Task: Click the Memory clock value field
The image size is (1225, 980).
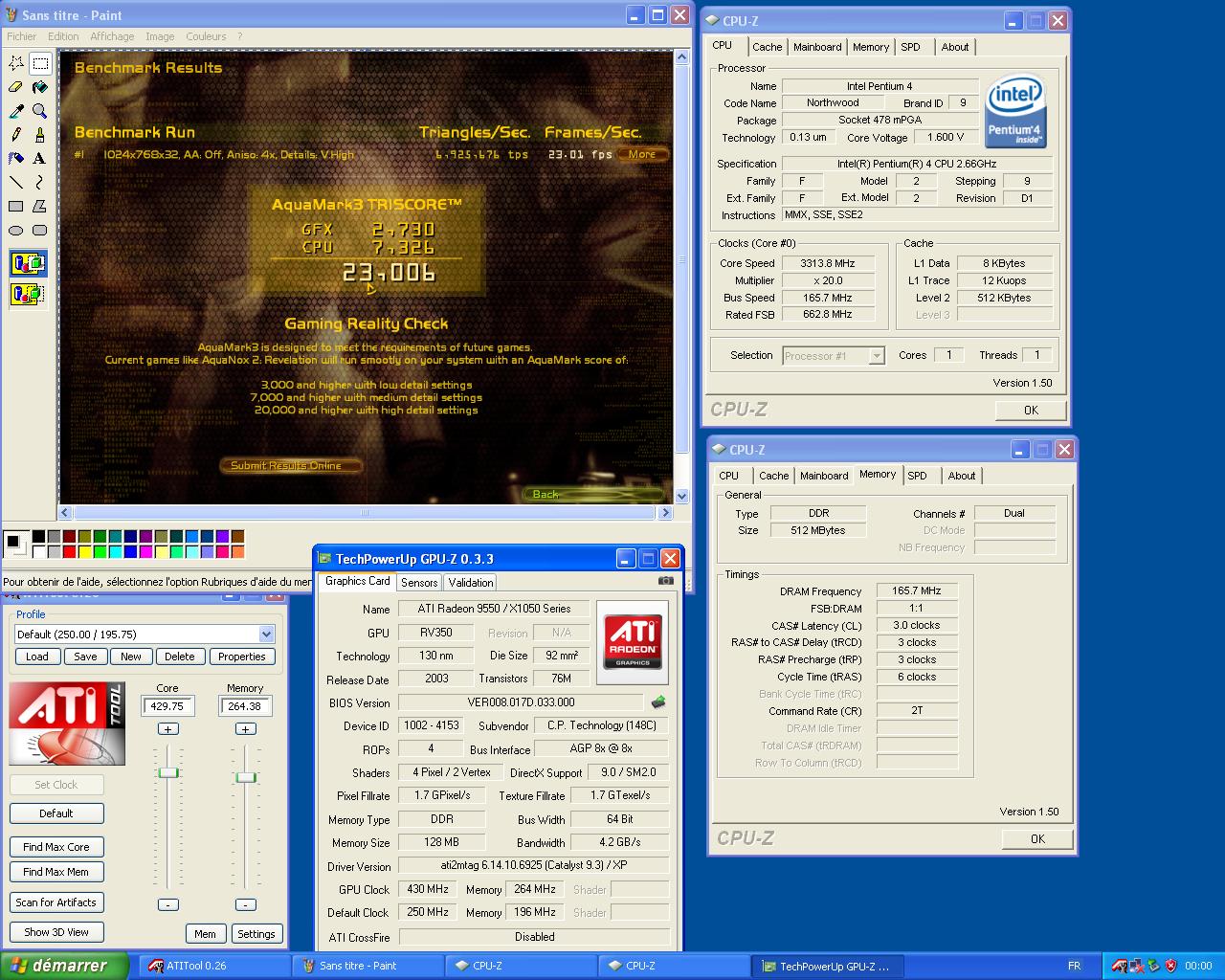Action: click(x=246, y=706)
